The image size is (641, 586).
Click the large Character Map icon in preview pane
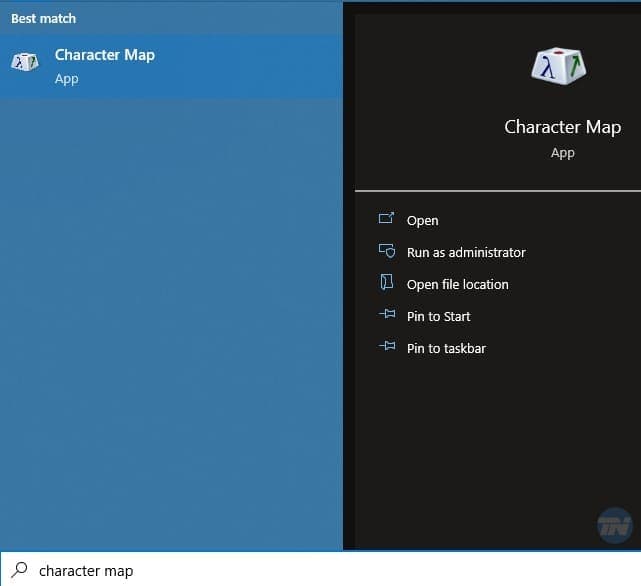(558, 66)
